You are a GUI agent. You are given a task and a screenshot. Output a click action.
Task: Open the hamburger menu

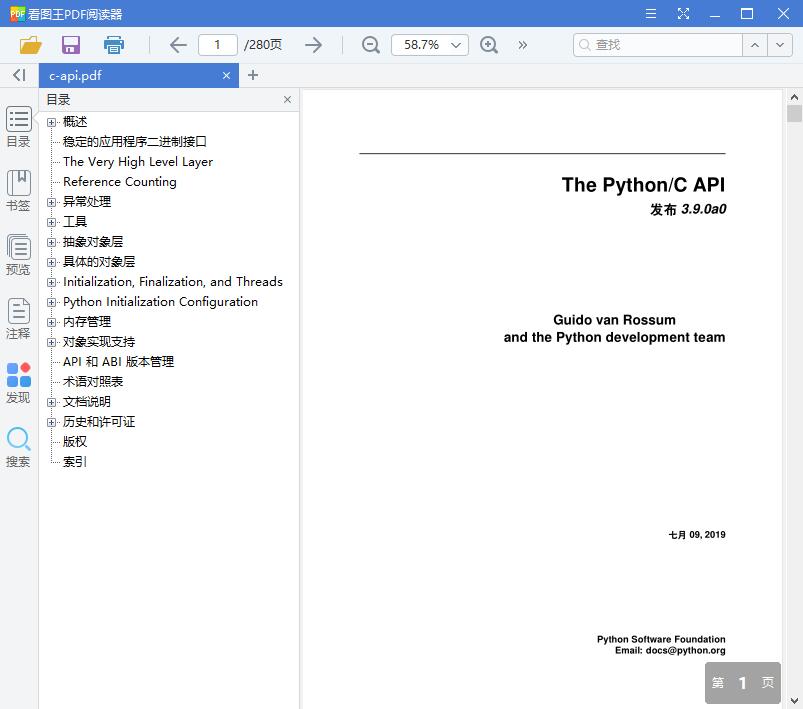tap(650, 13)
